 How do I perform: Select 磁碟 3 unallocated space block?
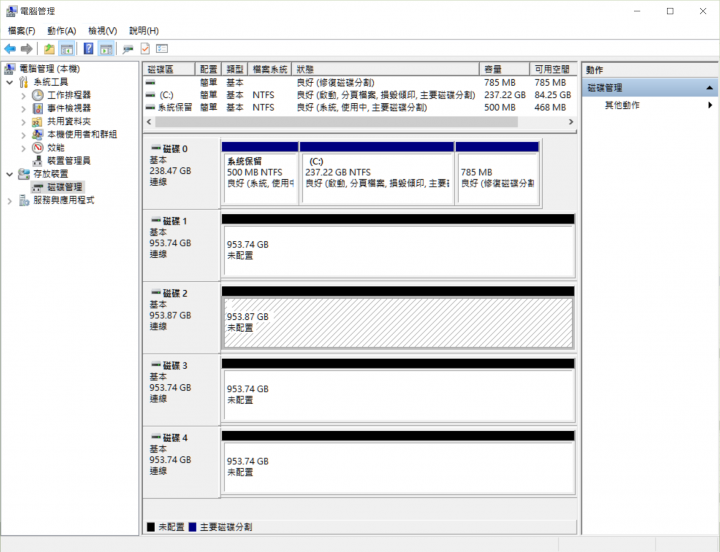point(398,389)
